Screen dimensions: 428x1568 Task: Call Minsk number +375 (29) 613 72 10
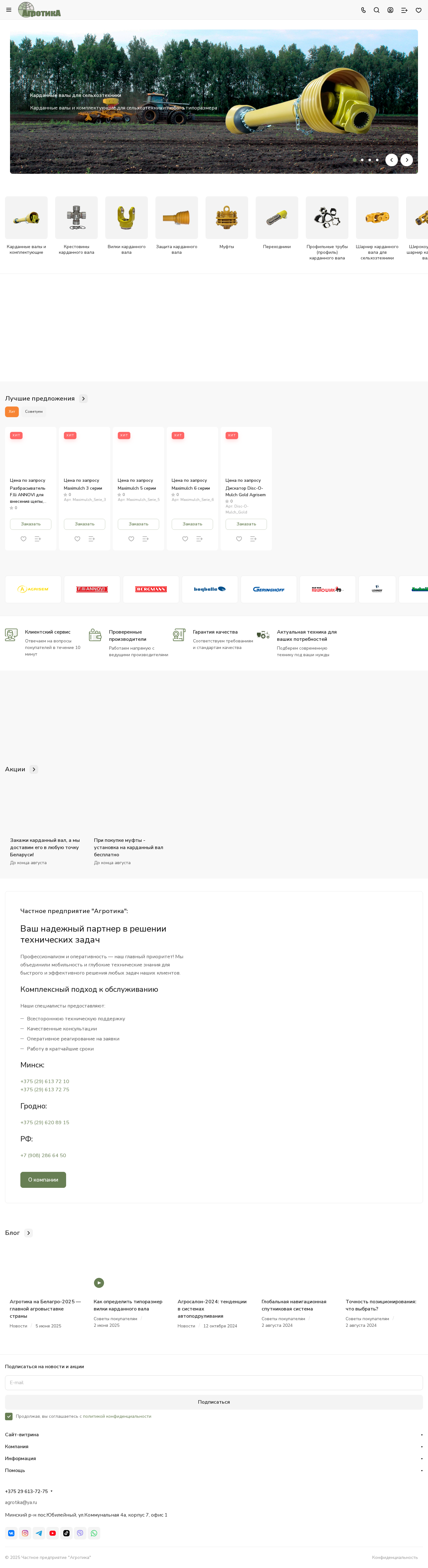pos(45,1082)
